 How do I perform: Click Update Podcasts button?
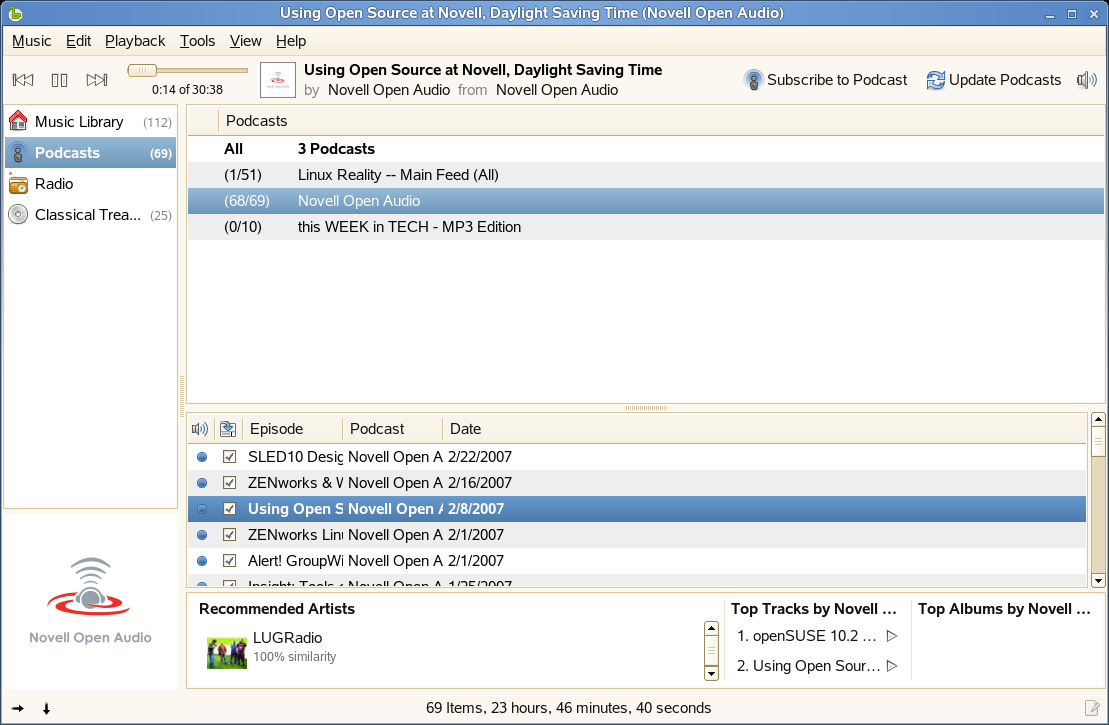click(x=994, y=80)
